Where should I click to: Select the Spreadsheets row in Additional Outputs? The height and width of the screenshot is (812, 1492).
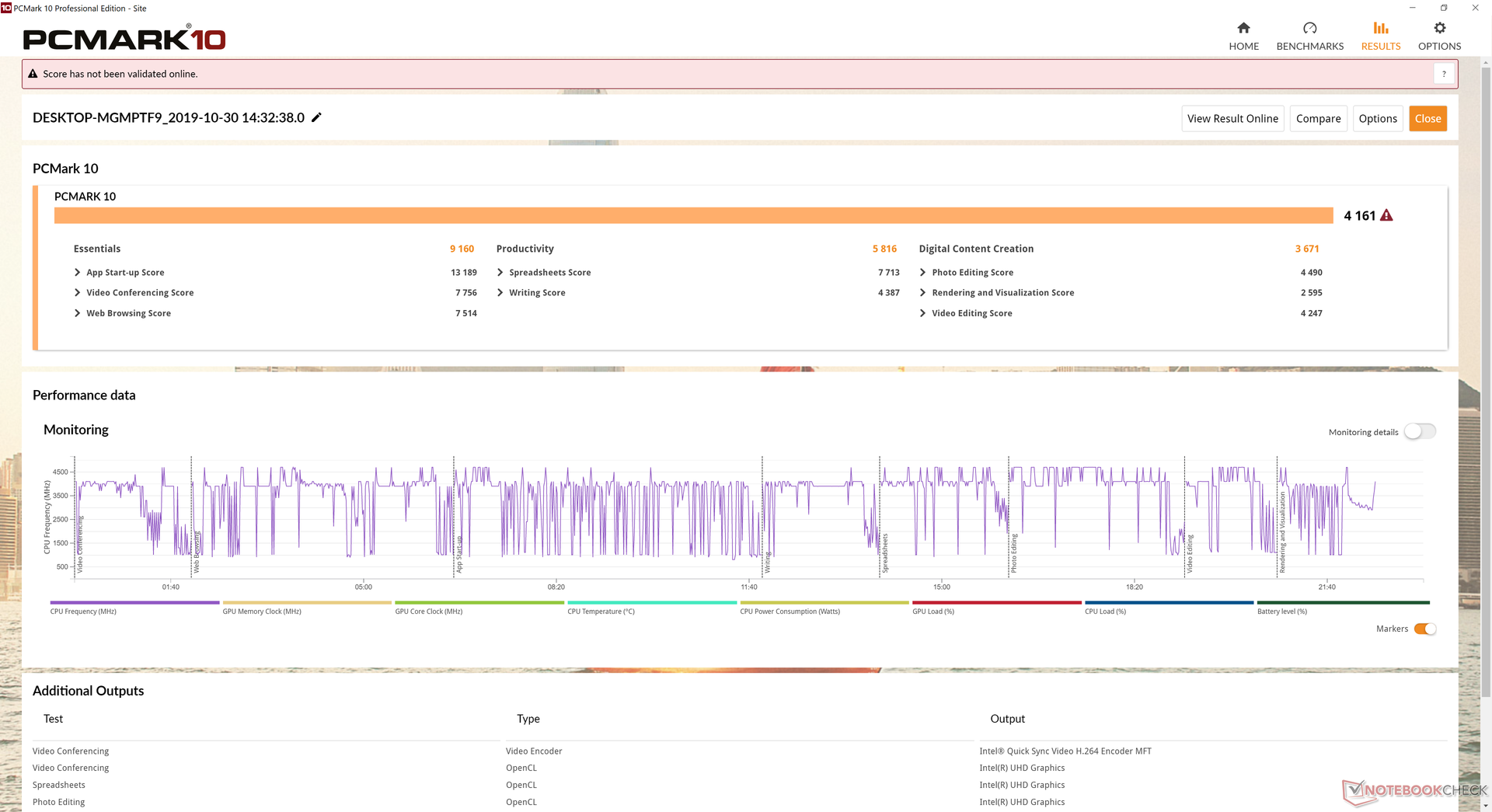click(738, 785)
